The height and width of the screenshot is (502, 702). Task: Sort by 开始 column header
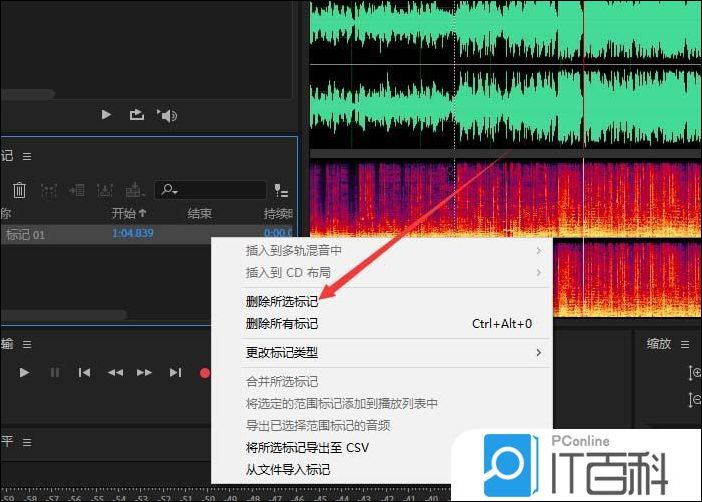(x=129, y=213)
